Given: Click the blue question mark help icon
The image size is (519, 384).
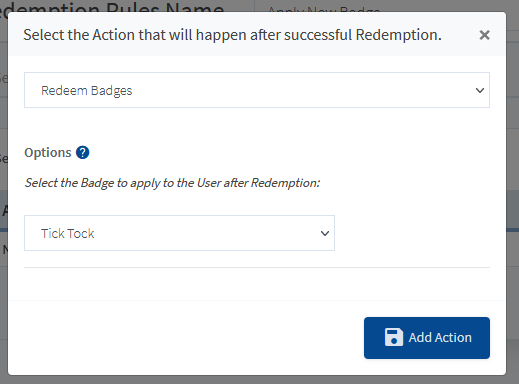Looking at the screenshot, I should 82,153.
